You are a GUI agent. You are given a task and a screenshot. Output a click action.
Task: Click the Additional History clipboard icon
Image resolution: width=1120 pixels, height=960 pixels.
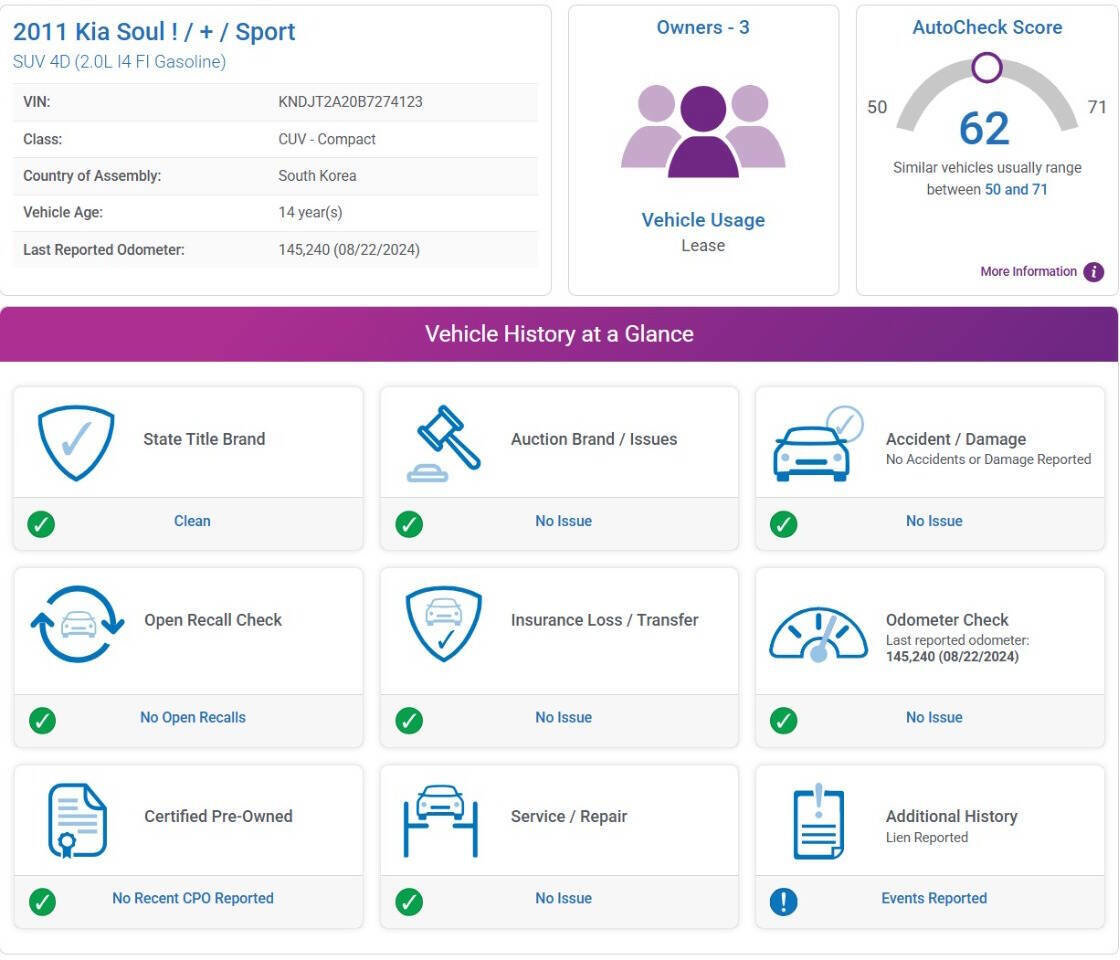pyautogui.click(x=818, y=822)
